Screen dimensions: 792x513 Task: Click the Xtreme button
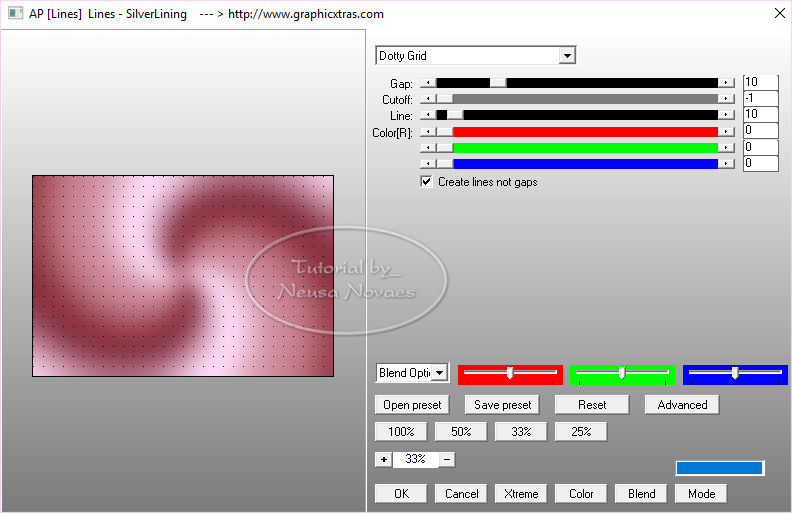coord(521,494)
